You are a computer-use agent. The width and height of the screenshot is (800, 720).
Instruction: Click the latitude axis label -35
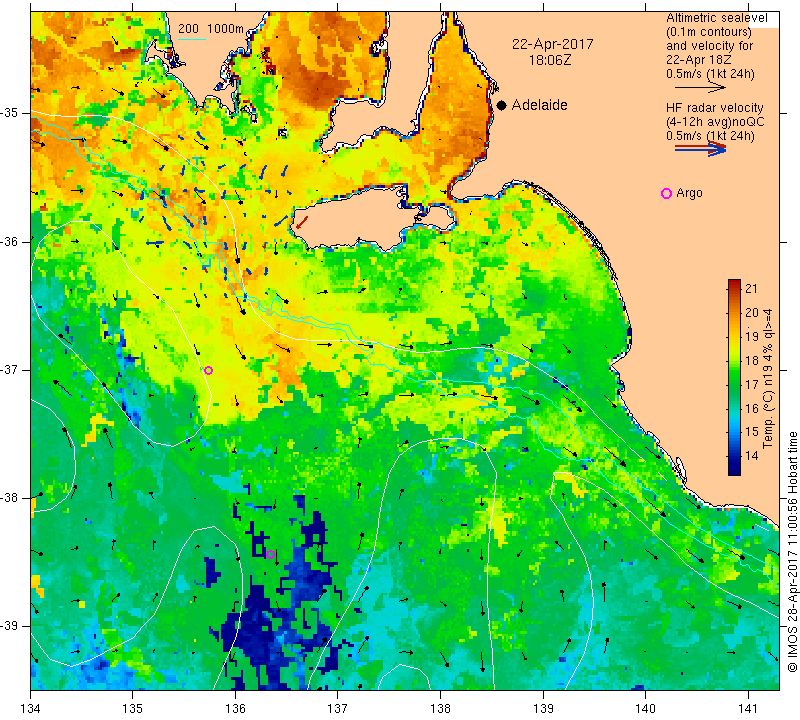[9, 113]
